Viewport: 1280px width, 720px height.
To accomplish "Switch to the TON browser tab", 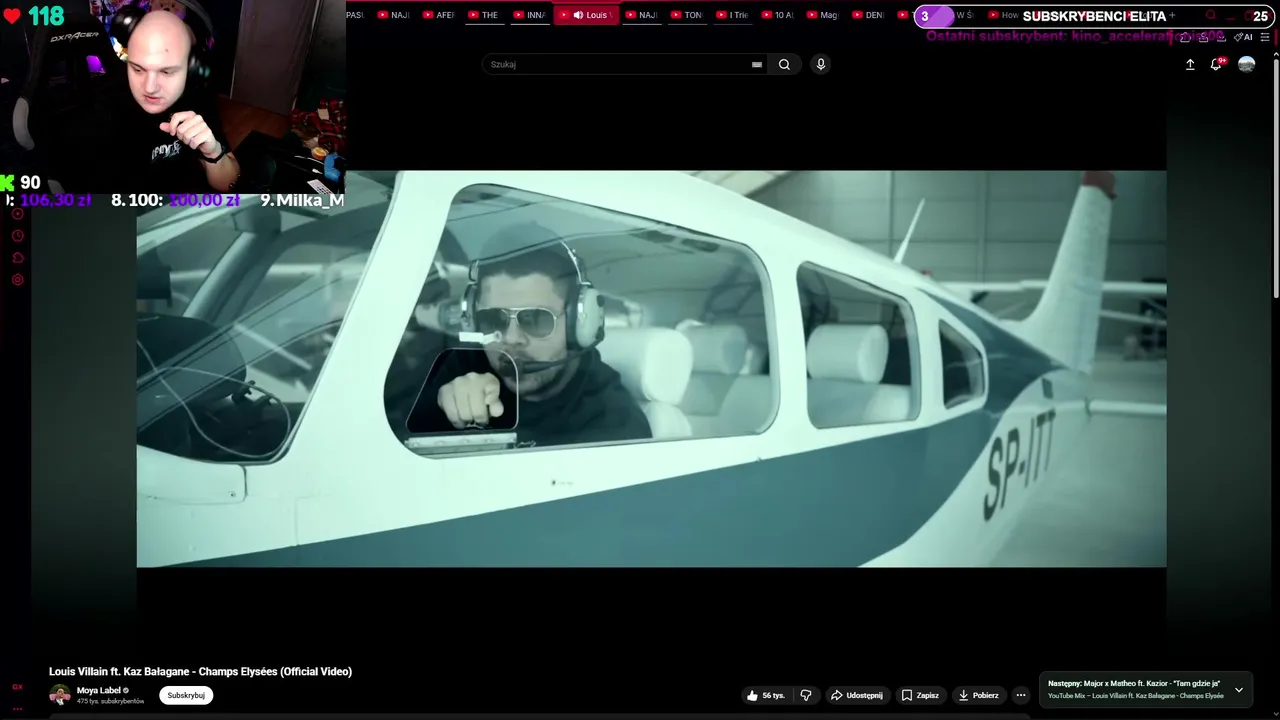I will click(x=687, y=15).
